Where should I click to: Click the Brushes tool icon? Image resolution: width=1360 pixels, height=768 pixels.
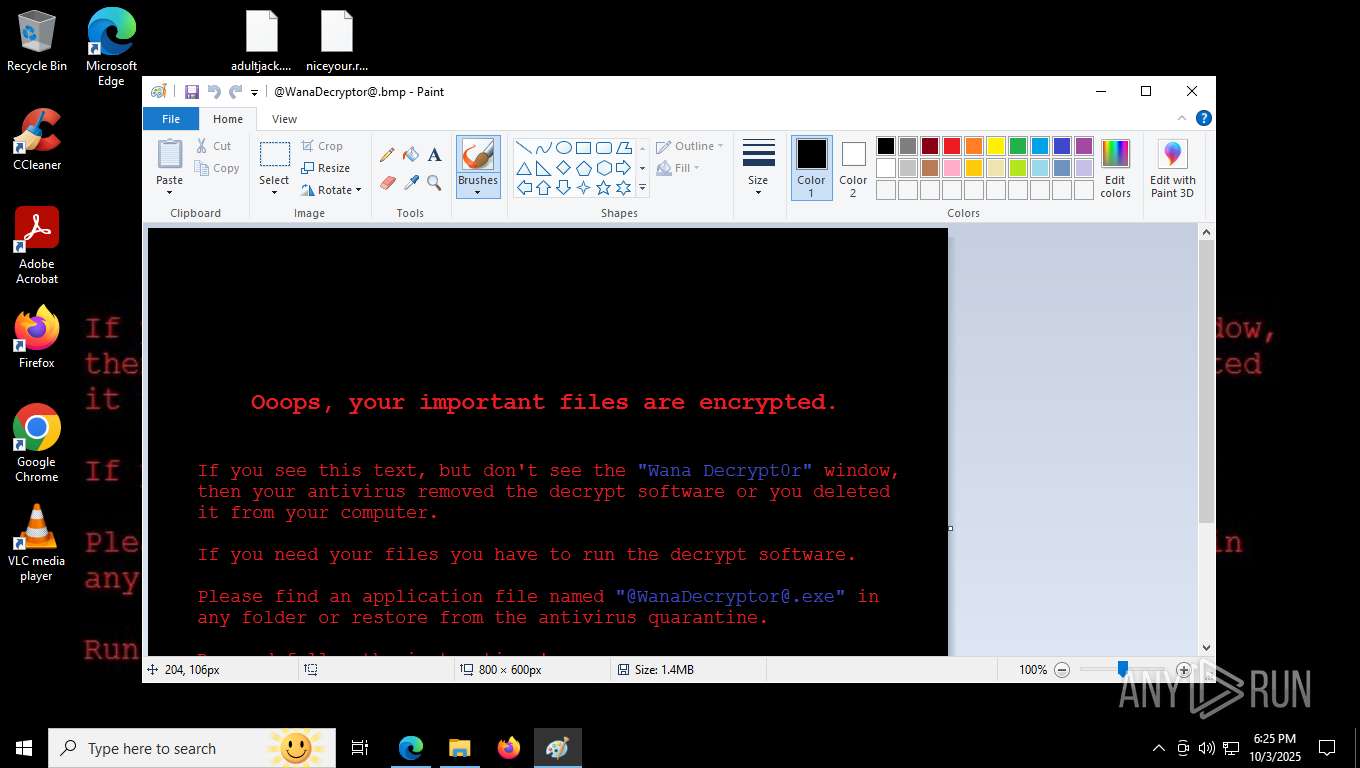[x=478, y=154]
